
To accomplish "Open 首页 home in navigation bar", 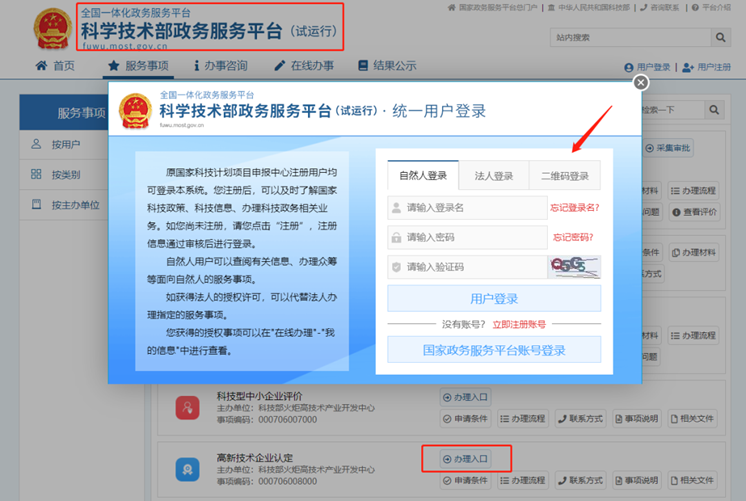I will (55, 66).
